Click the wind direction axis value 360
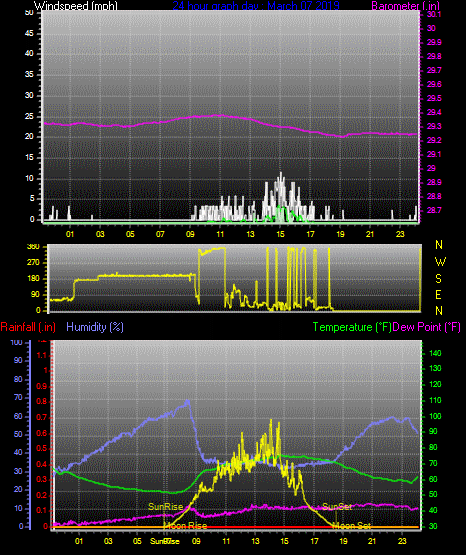Image resolution: width=466 pixels, height=555 pixels. pos(33,247)
